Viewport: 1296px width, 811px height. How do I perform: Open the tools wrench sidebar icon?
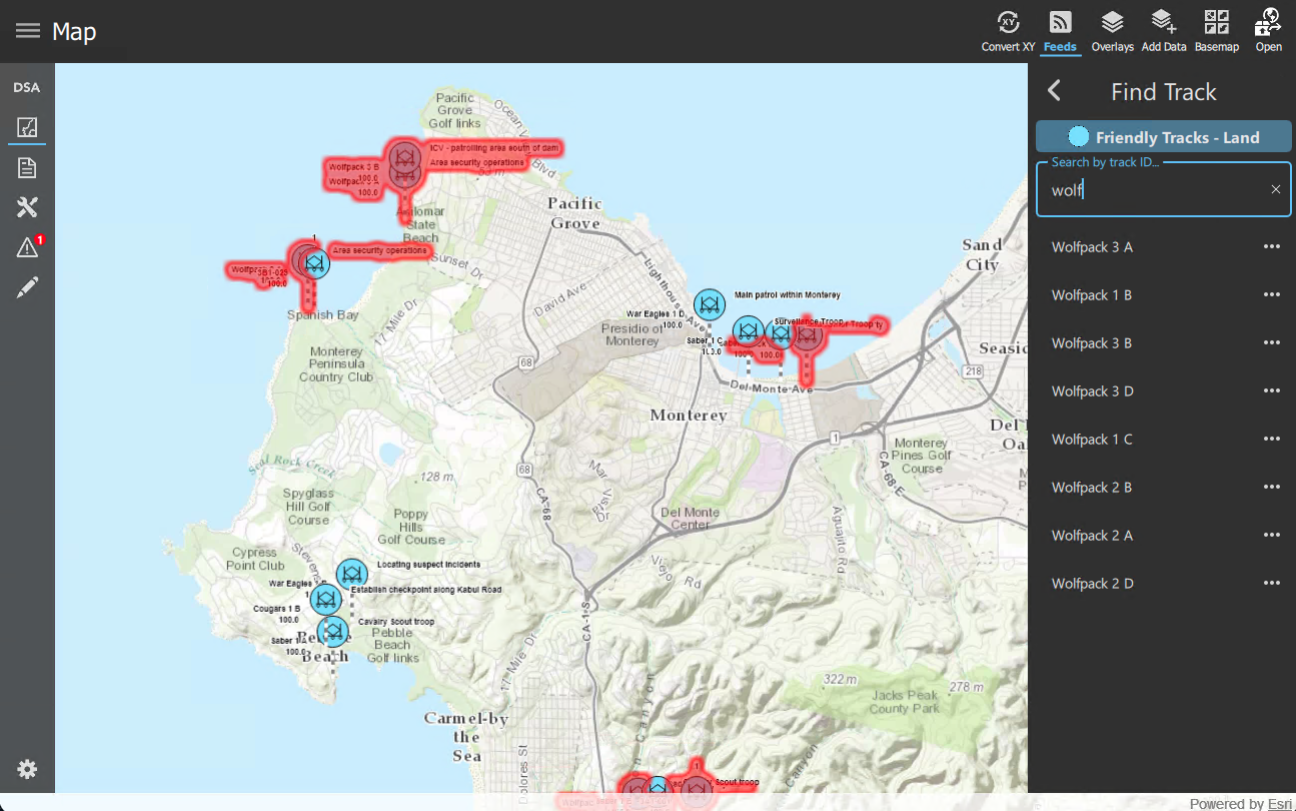tap(27, 207)
